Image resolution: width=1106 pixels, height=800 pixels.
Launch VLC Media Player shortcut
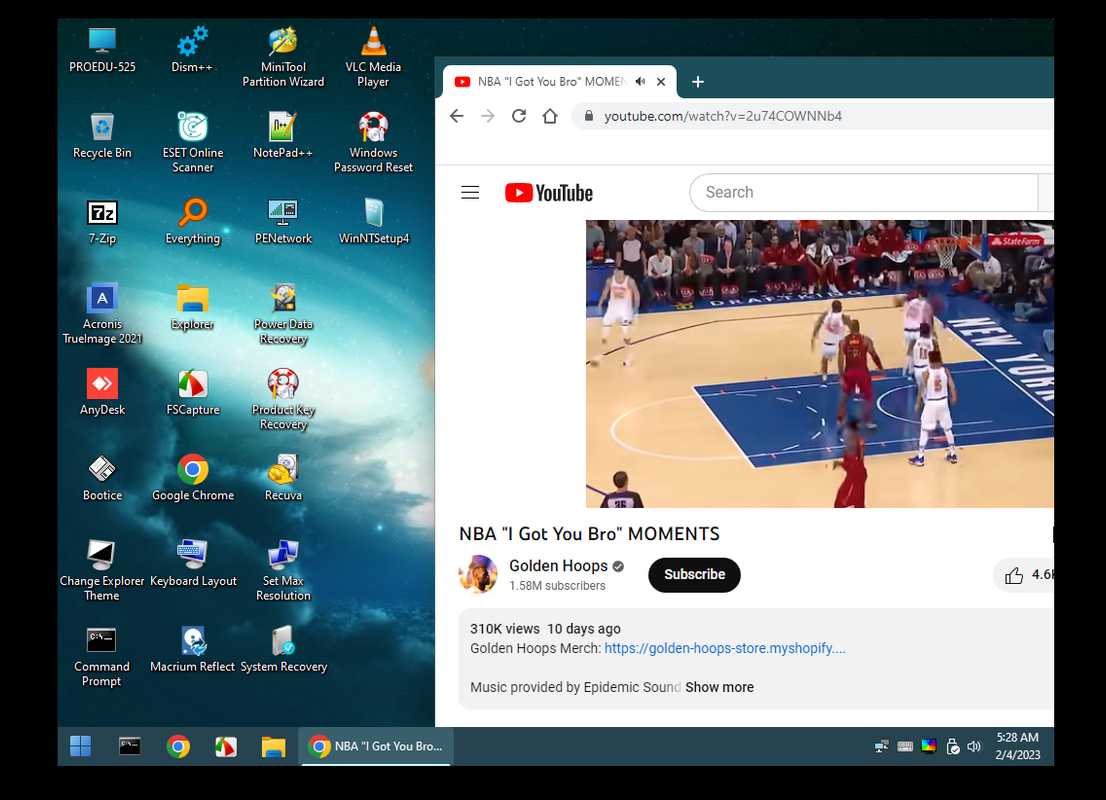pos(373,56)
